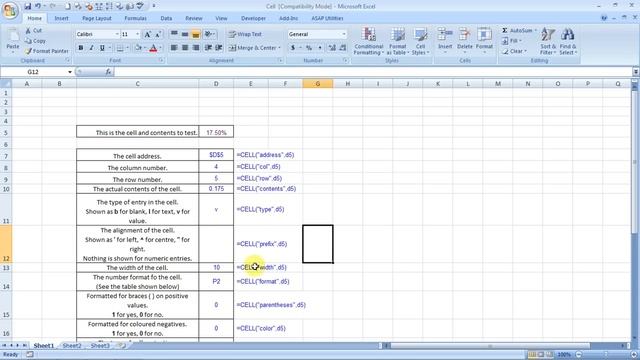640x360 pixels.
Task: Decrease font size with Shrink Font icon
Action: coord(158,34)
